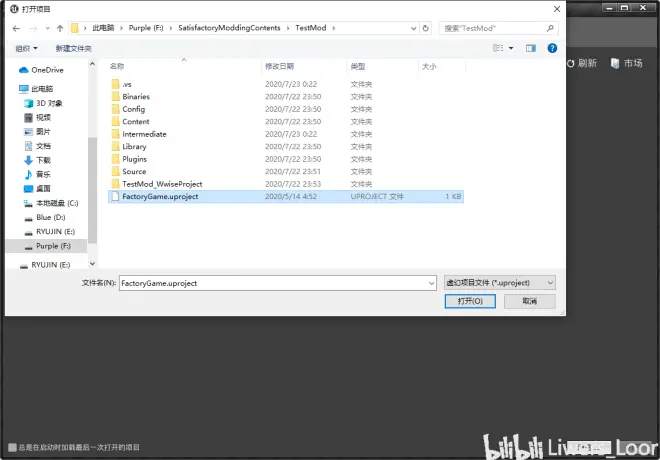
Task: Go back with the Back arrow
Action: point(16,28)
